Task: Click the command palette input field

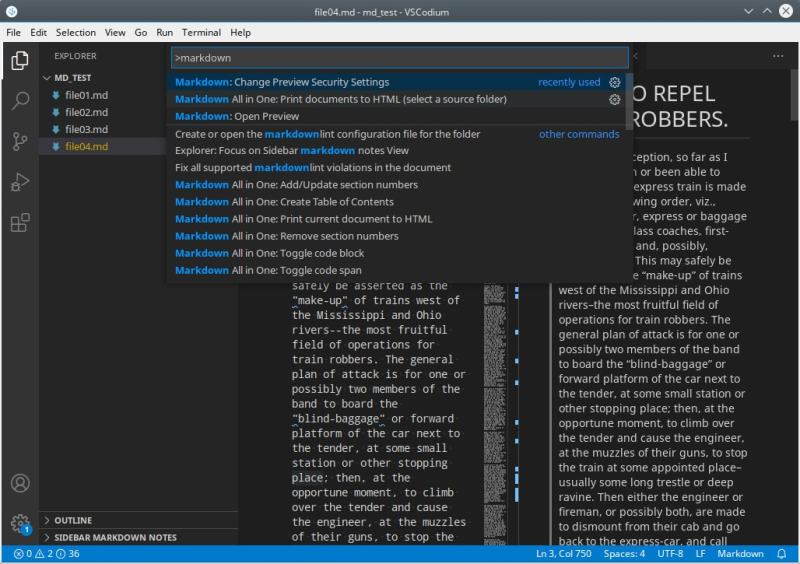Action: pyautogui.click(x=398, y=58)
